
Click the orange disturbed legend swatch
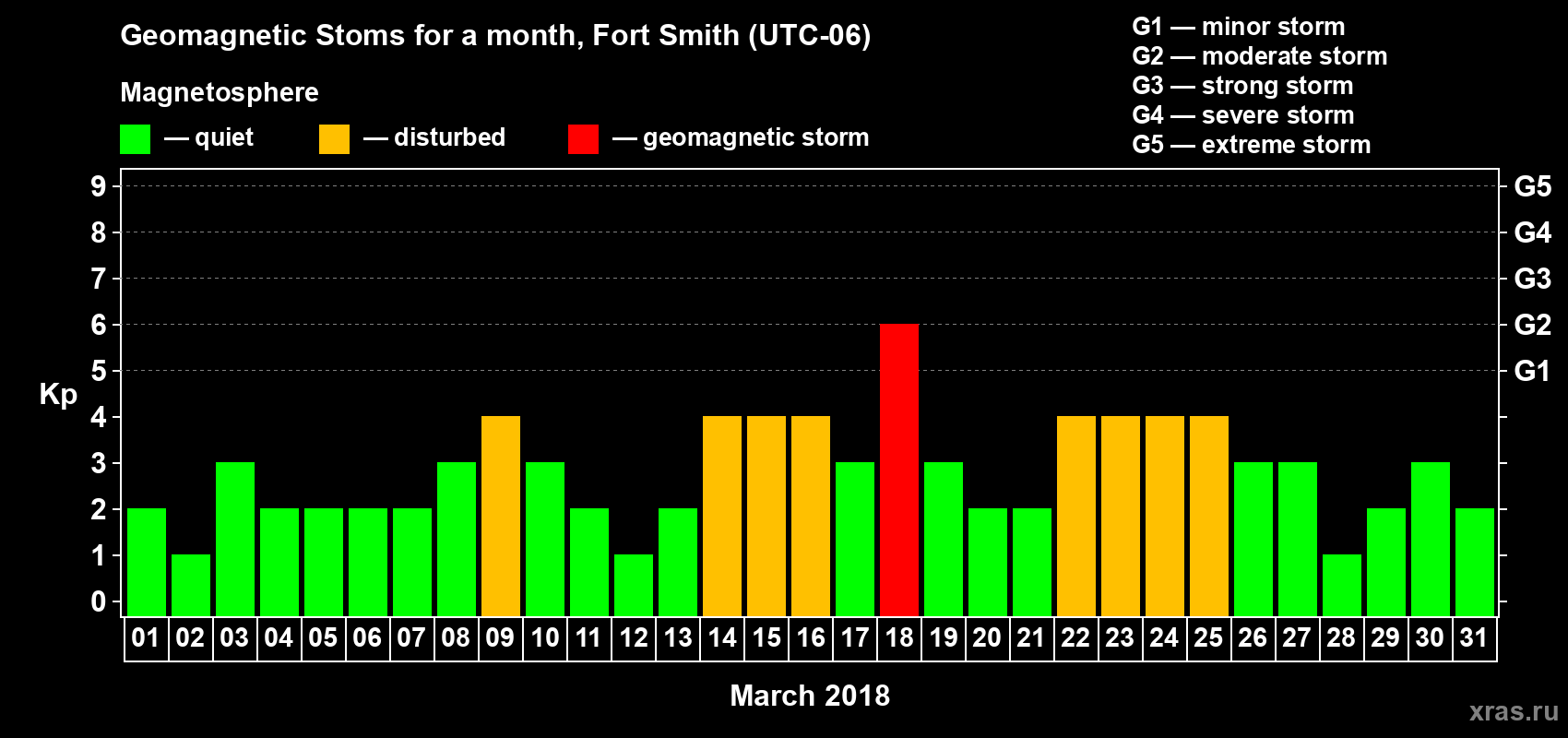point(334,139)
